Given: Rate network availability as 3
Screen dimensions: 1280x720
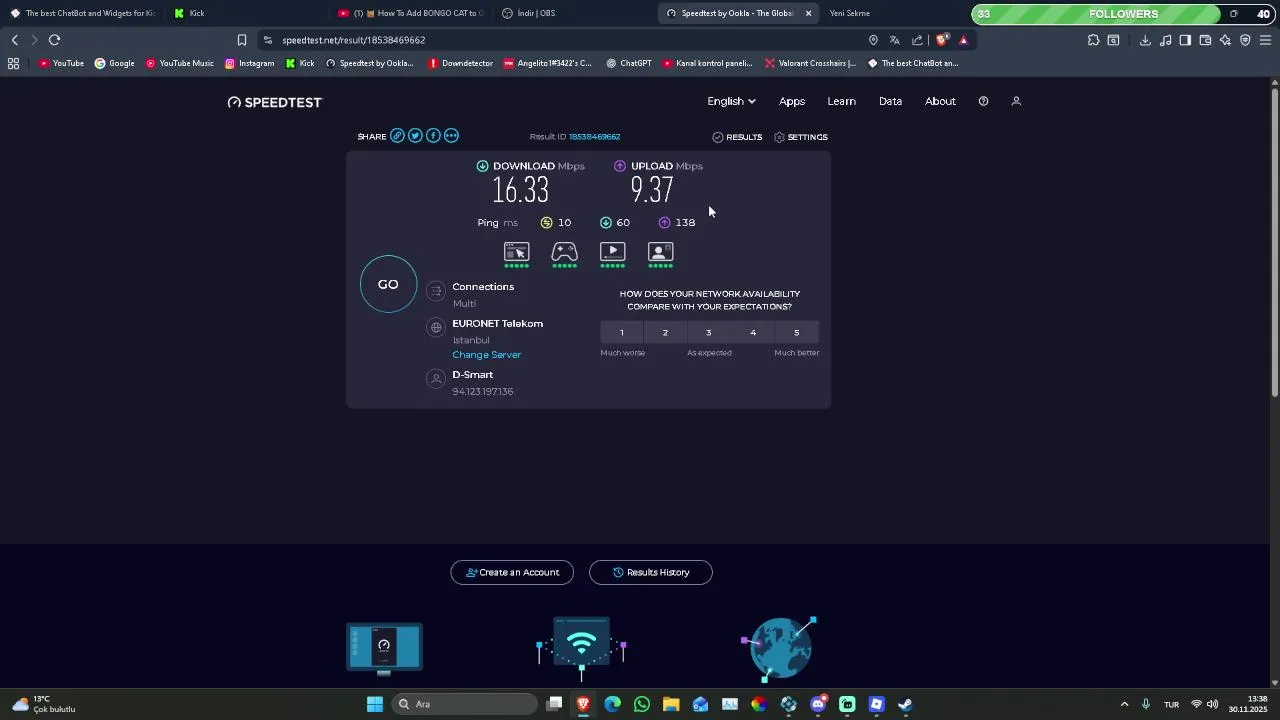Looking at the screenshot, I should click(709, 332).
